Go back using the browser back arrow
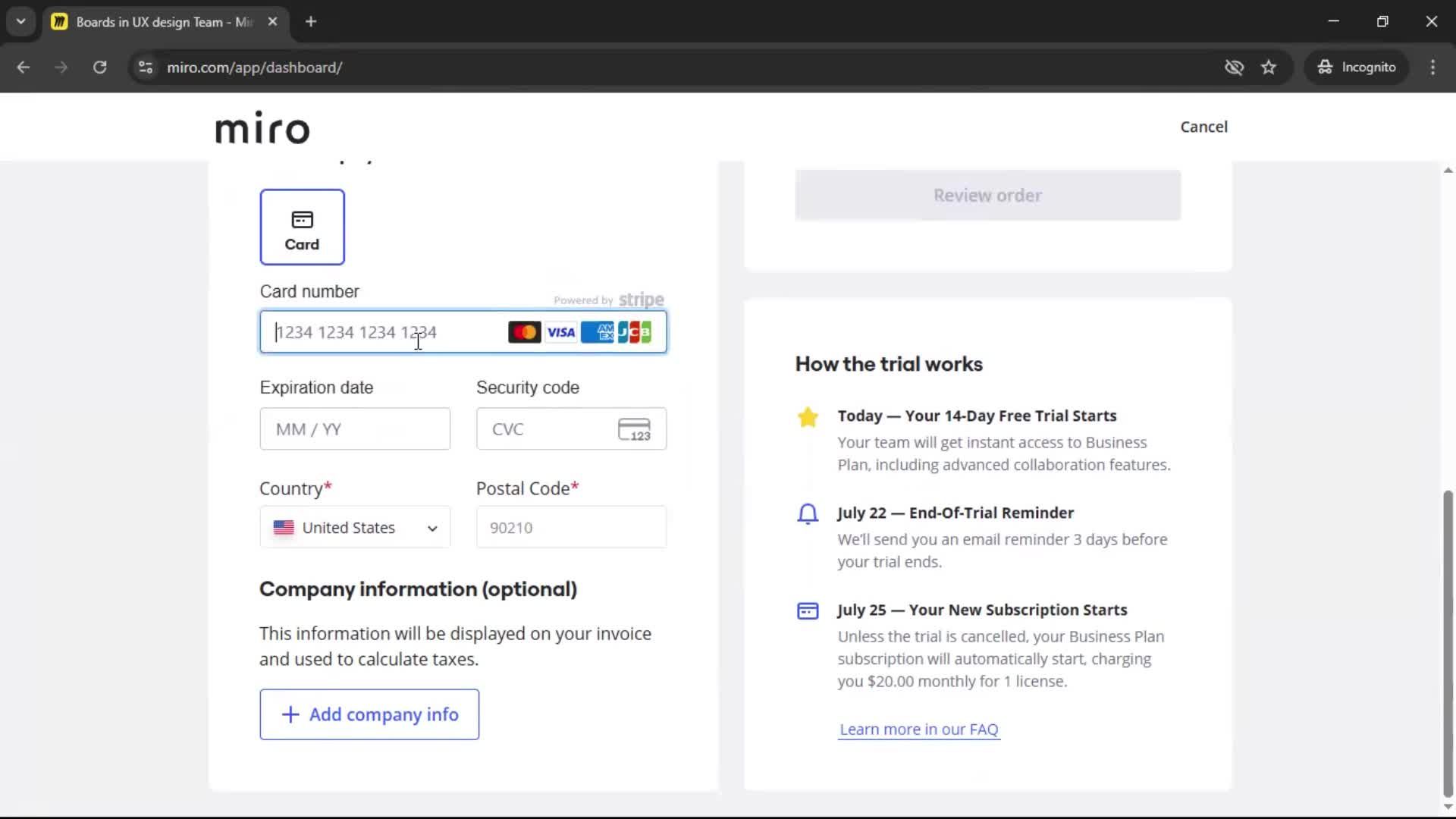1456x819 pixels. 24,67
